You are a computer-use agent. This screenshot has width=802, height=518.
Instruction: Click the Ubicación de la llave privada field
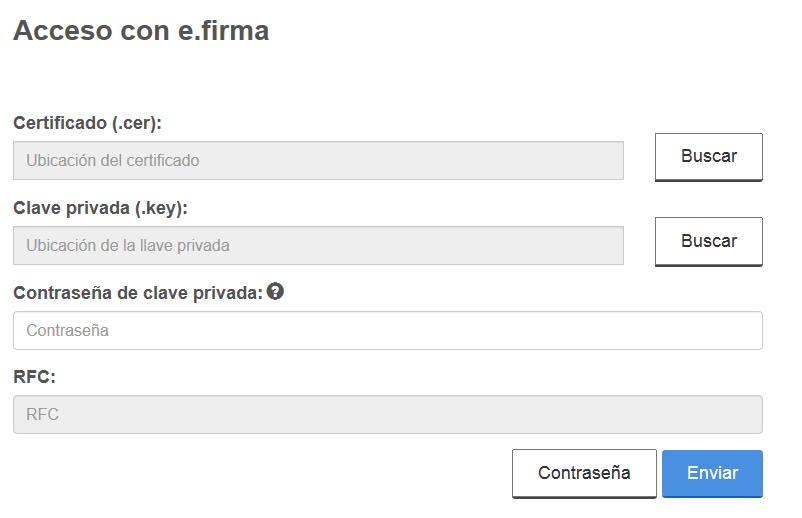pyautogui.click(x=318, y=245)
